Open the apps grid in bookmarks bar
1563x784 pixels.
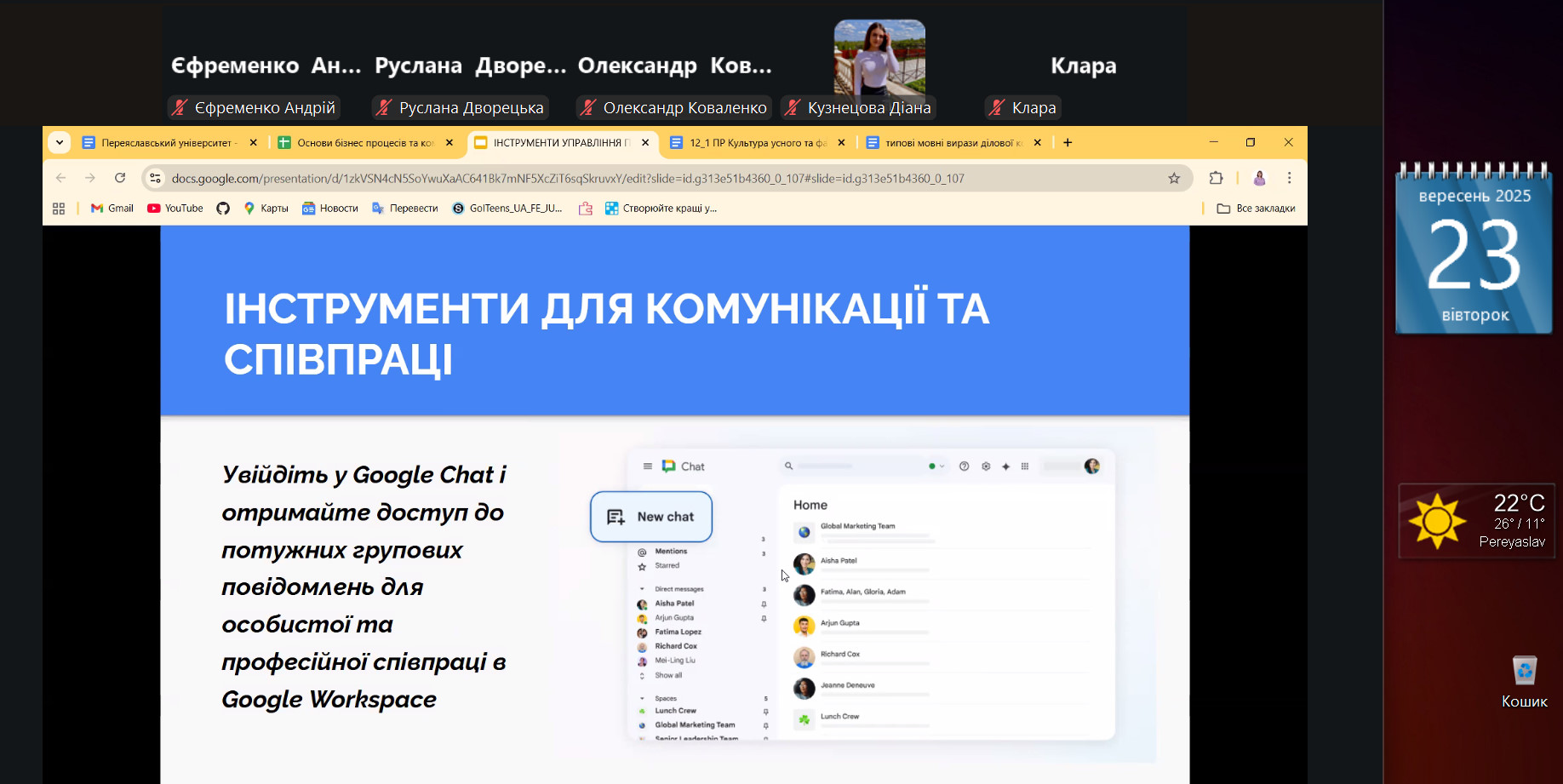click(x=59, y=209)
